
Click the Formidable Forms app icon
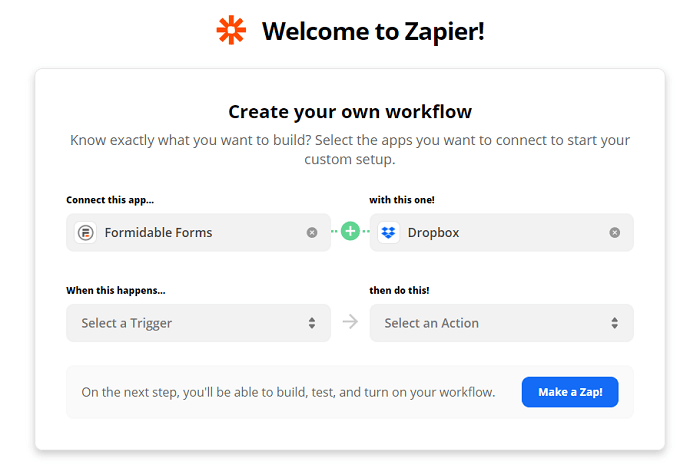pos(86,233)
